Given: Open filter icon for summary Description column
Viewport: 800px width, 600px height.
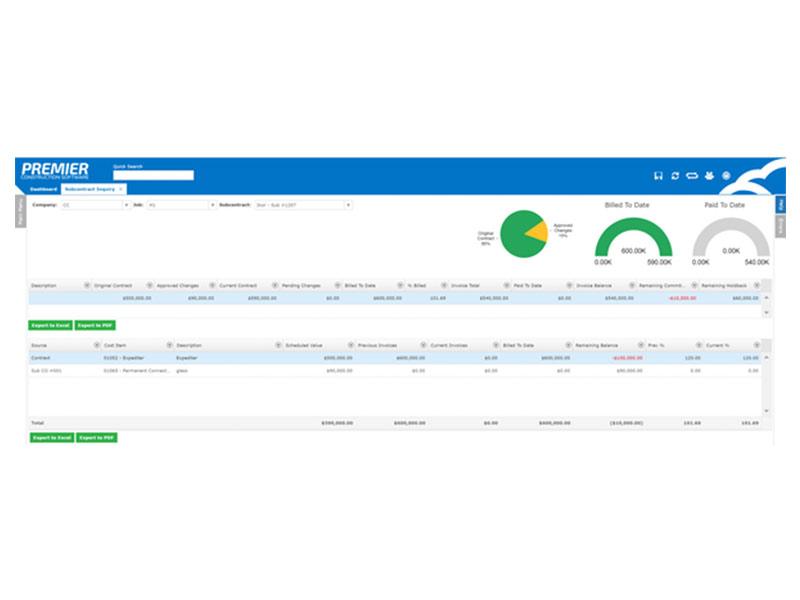Looking at the screenshot, I should (87, 285).
